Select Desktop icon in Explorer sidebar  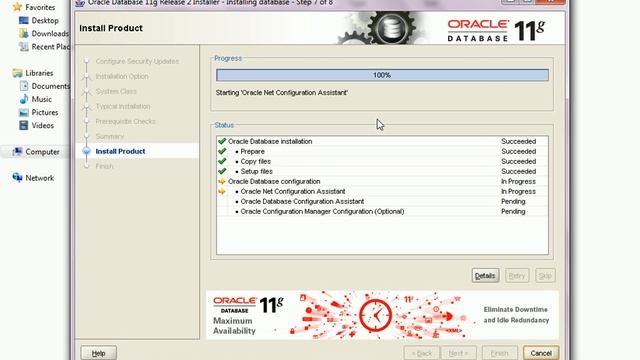(24, 20)
